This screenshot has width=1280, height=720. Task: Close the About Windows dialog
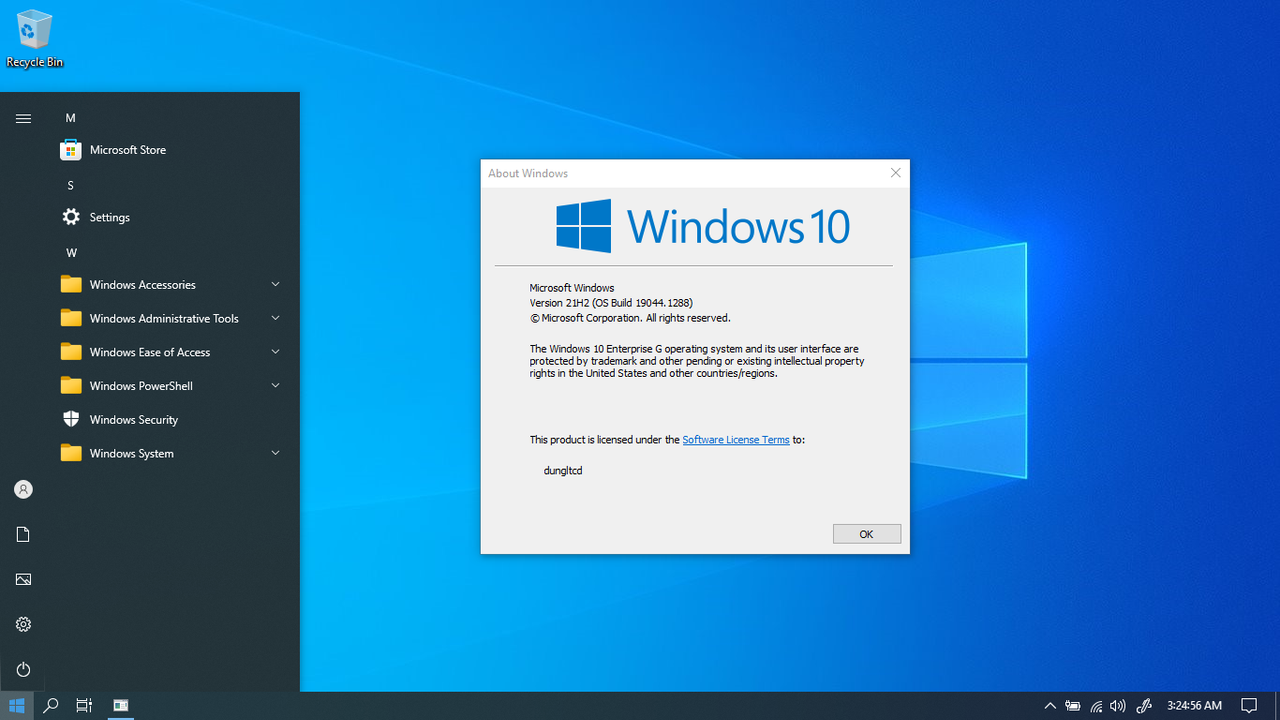(x=895, y=173)
